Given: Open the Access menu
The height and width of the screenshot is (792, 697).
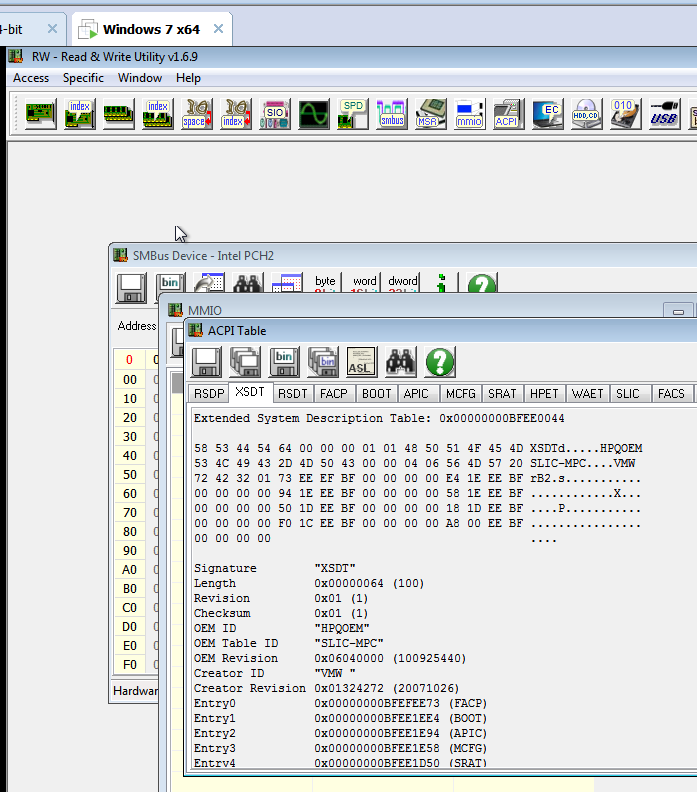Looking at the screenshot, I should [31, 78].
